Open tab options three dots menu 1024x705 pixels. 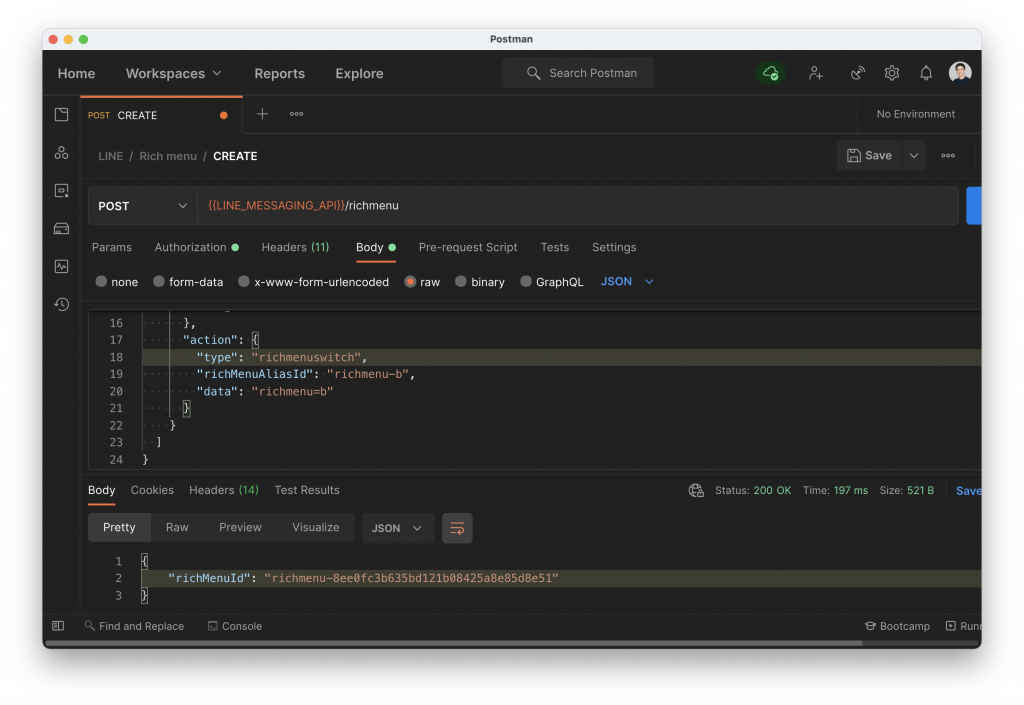296,114
